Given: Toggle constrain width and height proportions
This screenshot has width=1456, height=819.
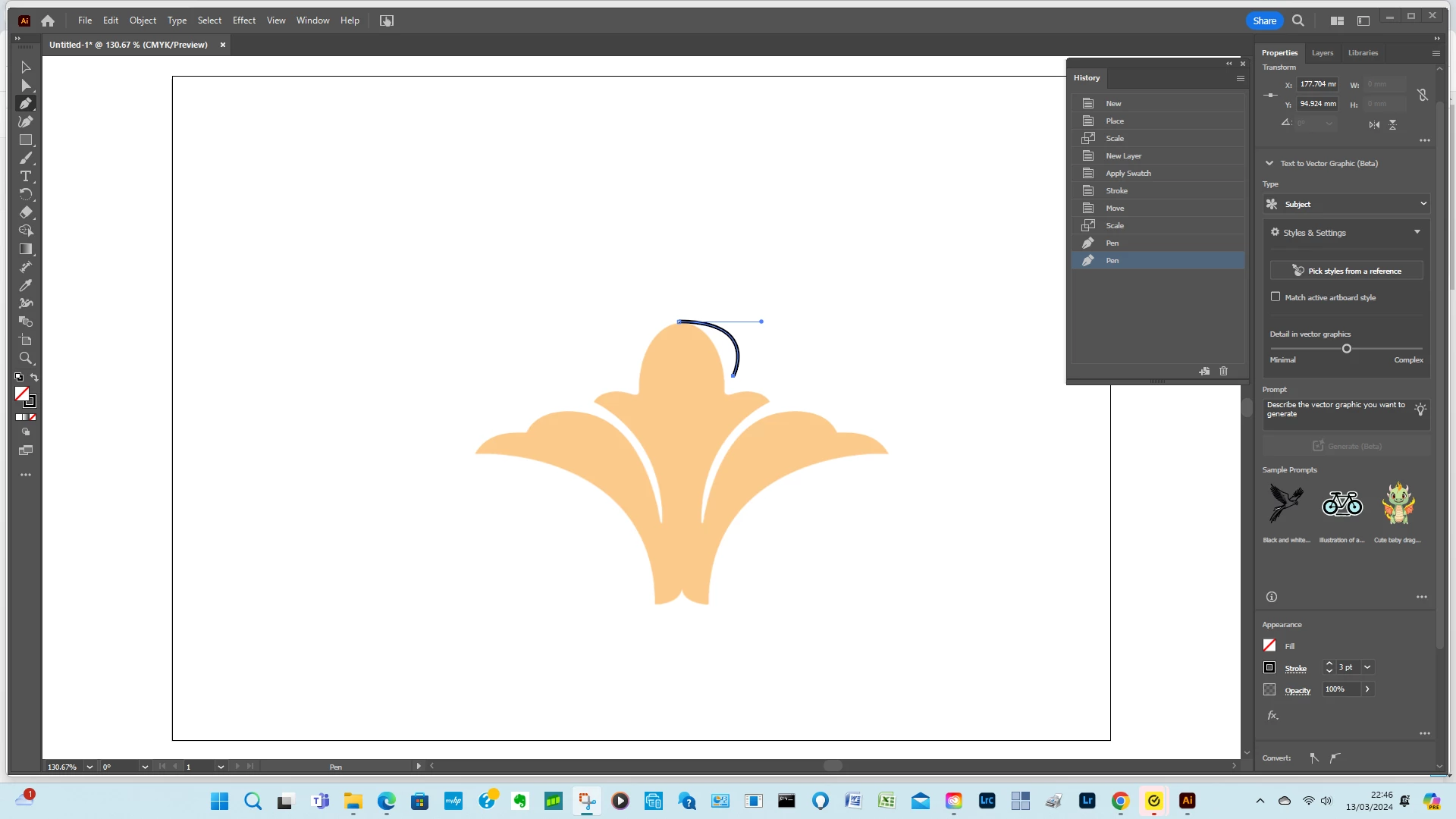Looking at the screenshot, I should tap(1423, 95).
